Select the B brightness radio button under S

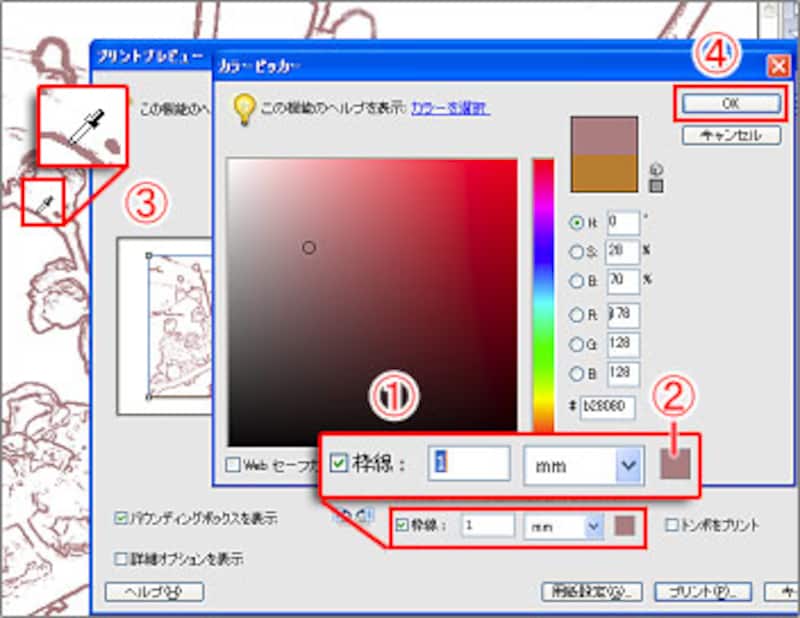click(x=577, y=281)
